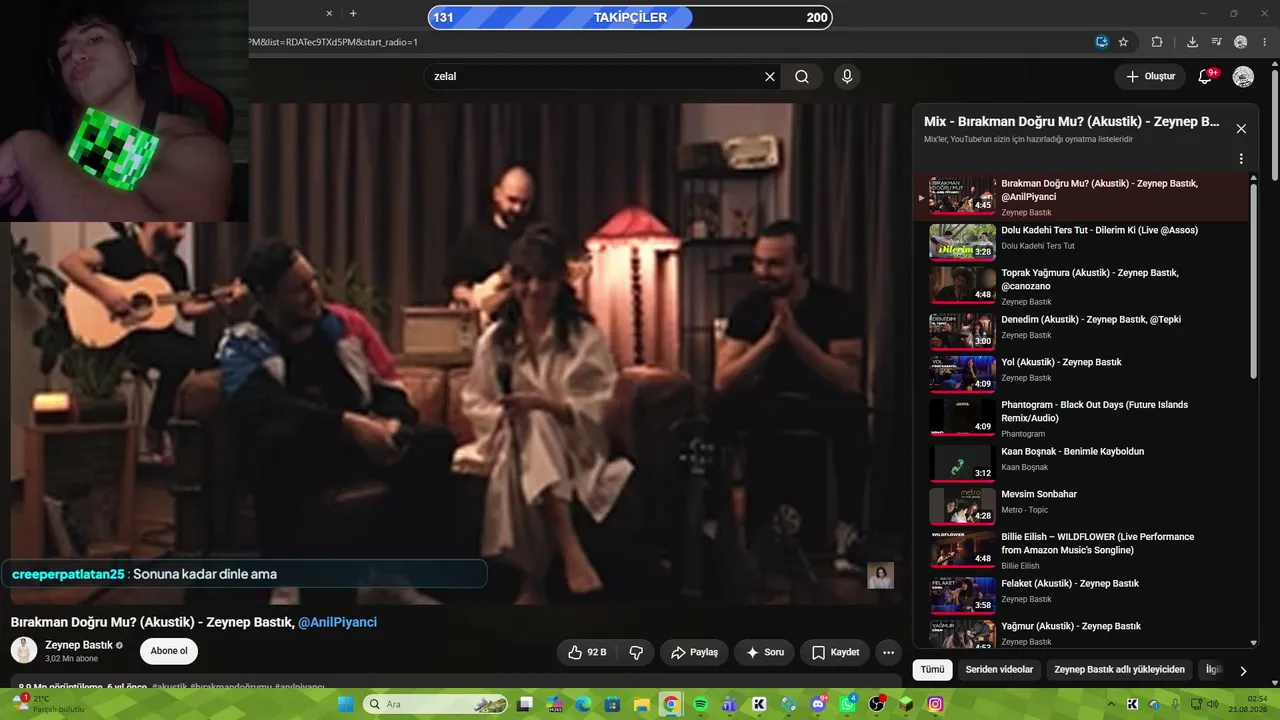1280x720 pixels.
Task: Open Discord from the taskbar
Action: coord(818,704)
